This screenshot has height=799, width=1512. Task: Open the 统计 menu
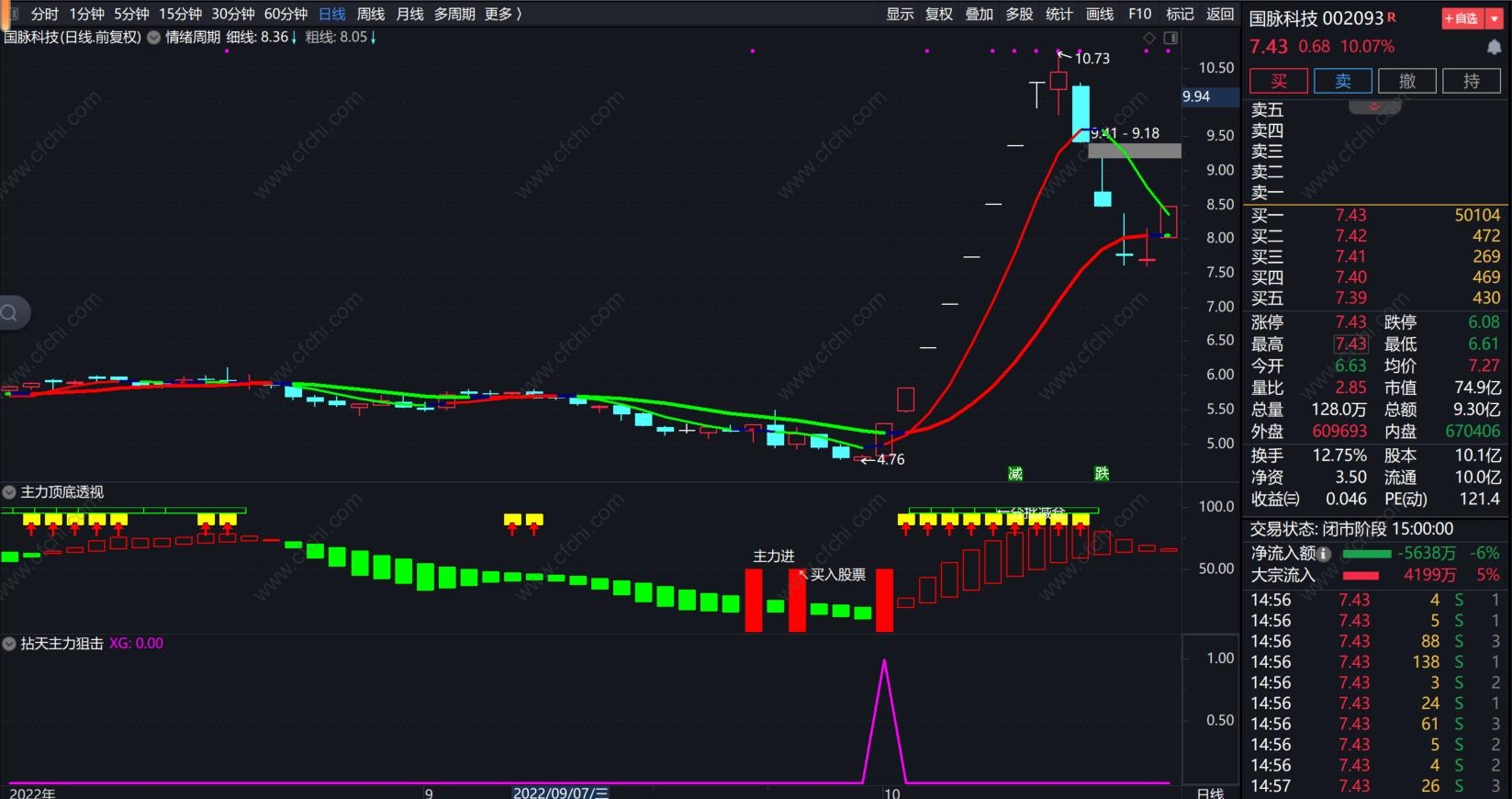click(1059, 14)
